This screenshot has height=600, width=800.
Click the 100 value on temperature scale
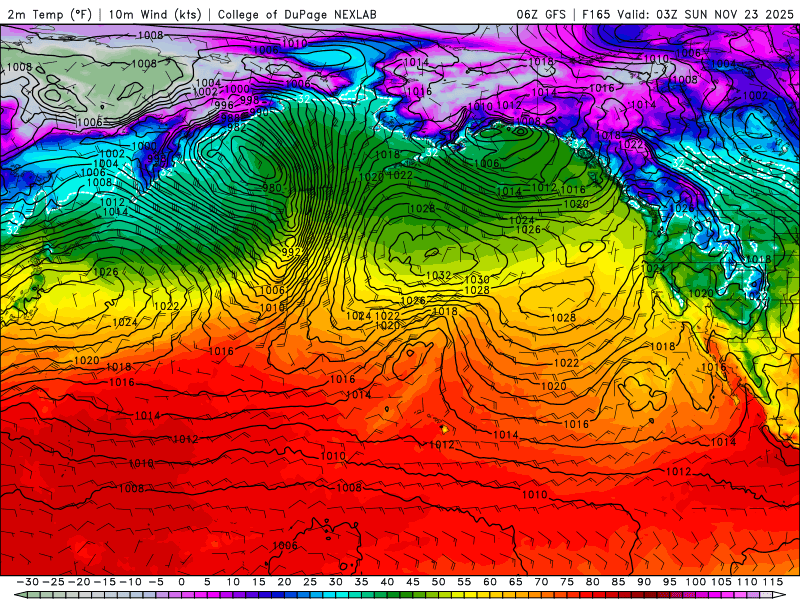(x=695, y=582)
